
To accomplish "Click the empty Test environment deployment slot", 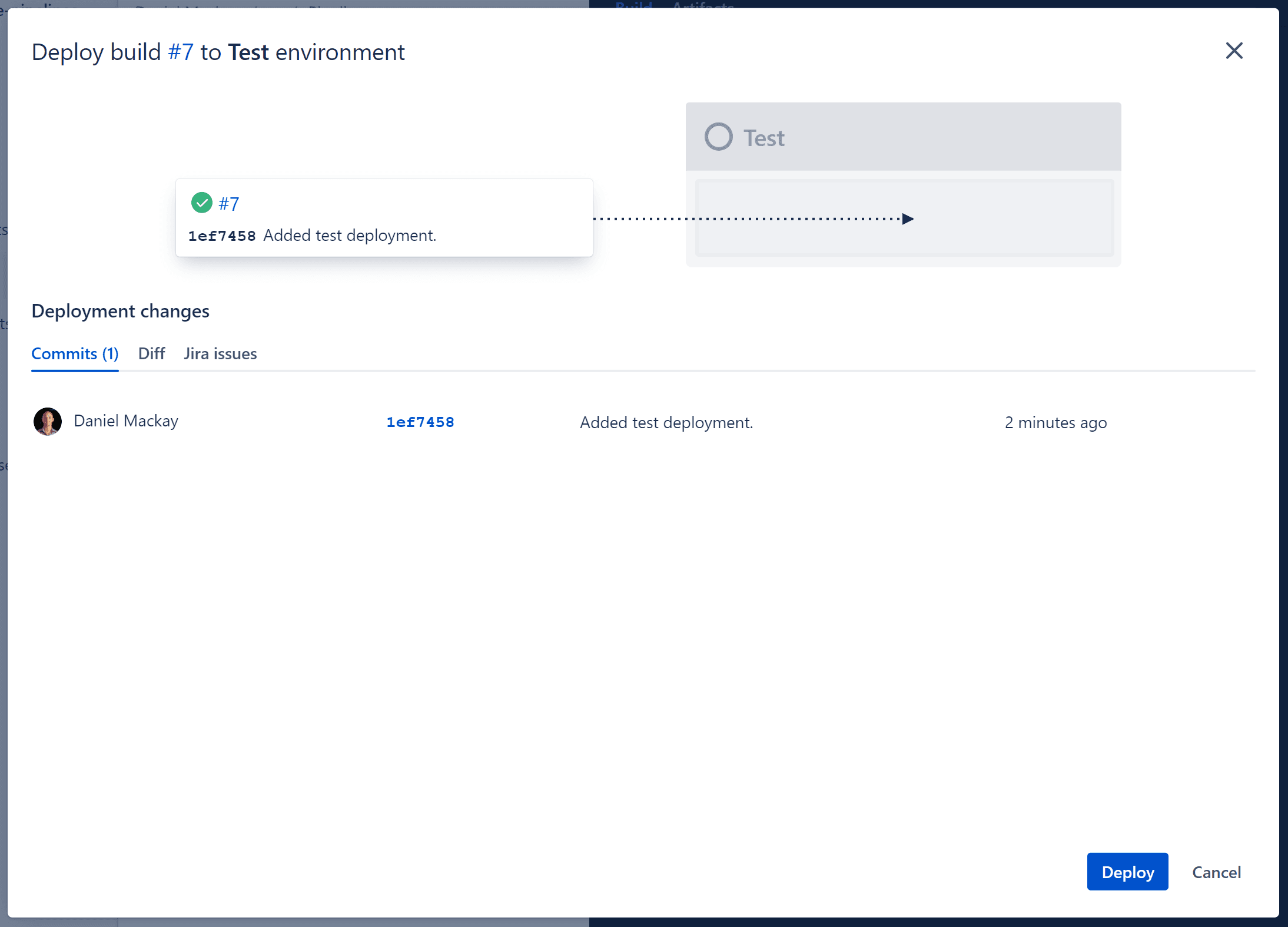I will click(x=904, y=218).
